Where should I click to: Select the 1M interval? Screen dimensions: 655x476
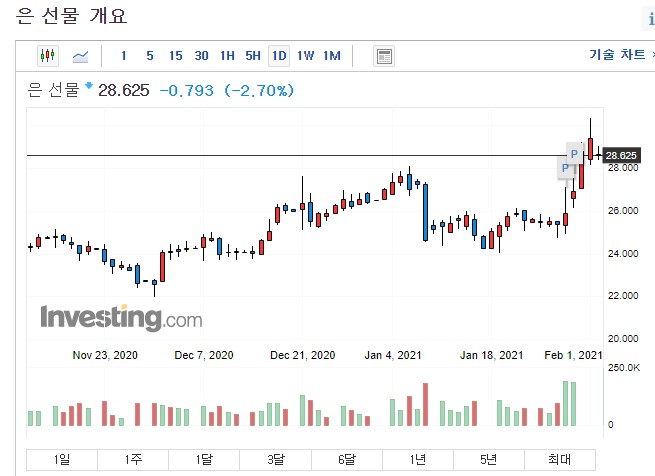tap(332, 56)
